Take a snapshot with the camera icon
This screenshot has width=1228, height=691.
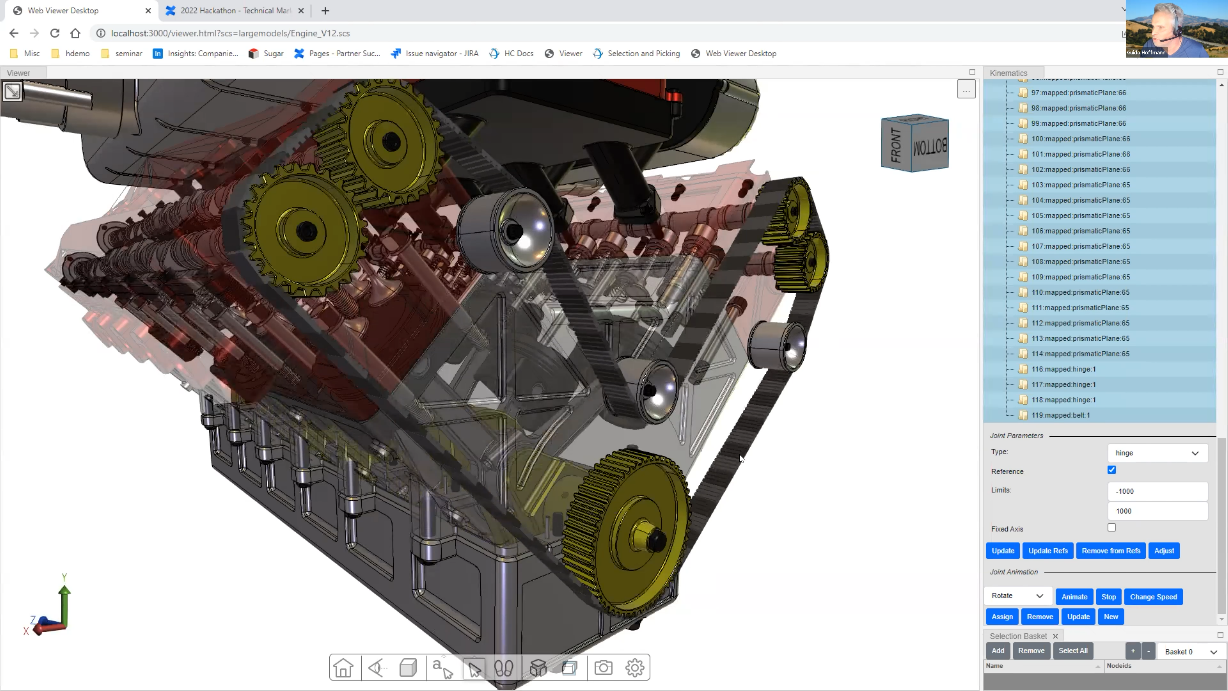pos(603,668)
